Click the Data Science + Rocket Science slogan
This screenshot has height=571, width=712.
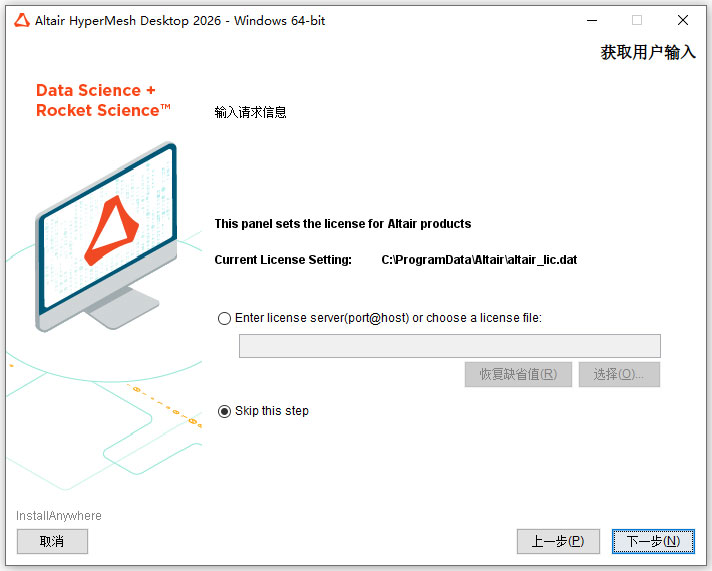(103, 100)
